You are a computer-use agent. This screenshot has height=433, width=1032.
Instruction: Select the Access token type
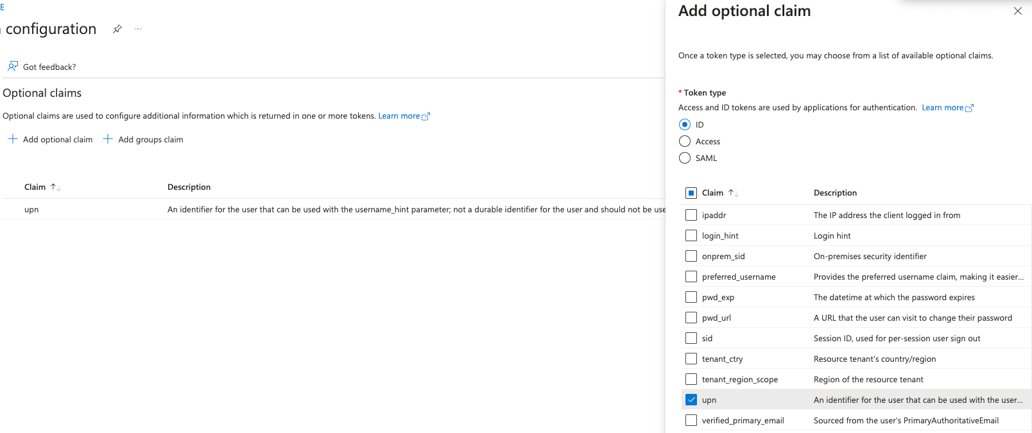(685, 141)
